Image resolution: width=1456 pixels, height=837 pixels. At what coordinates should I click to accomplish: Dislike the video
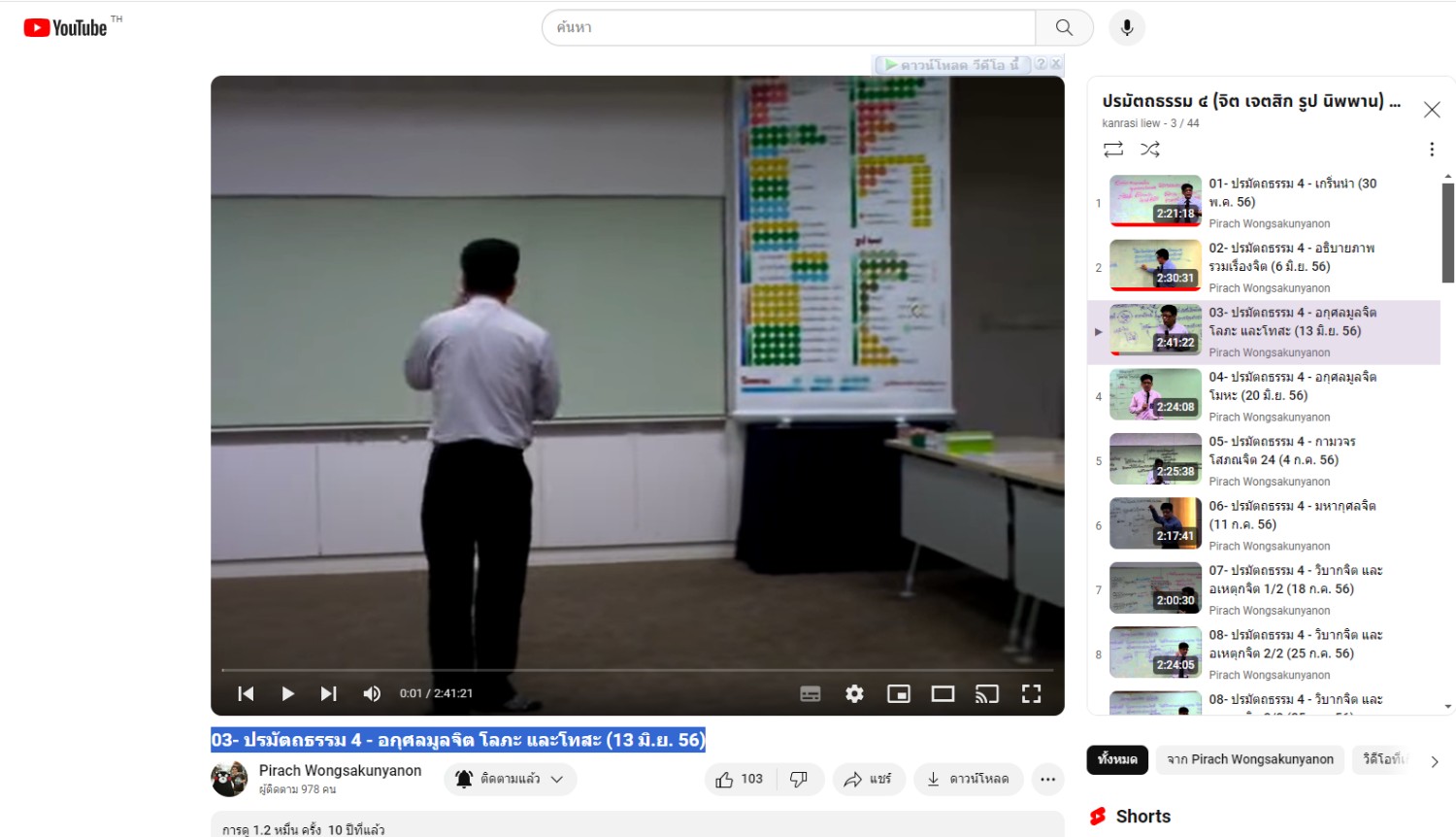point(799,779)
